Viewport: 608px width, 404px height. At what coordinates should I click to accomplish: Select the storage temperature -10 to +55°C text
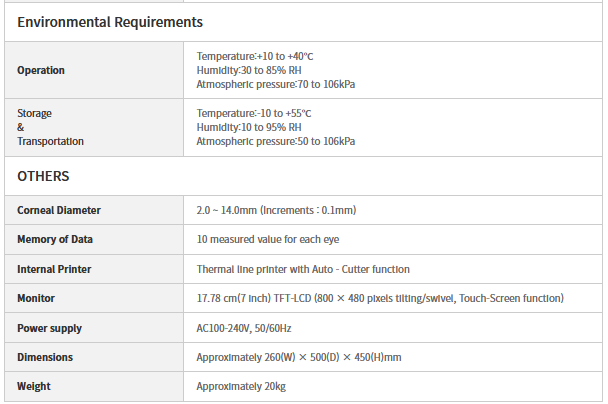pos(254,113)
